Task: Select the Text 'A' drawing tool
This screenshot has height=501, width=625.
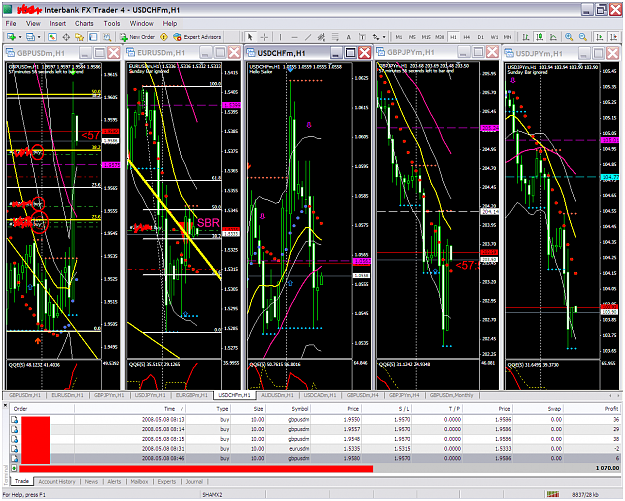Action: coord(349,37)
